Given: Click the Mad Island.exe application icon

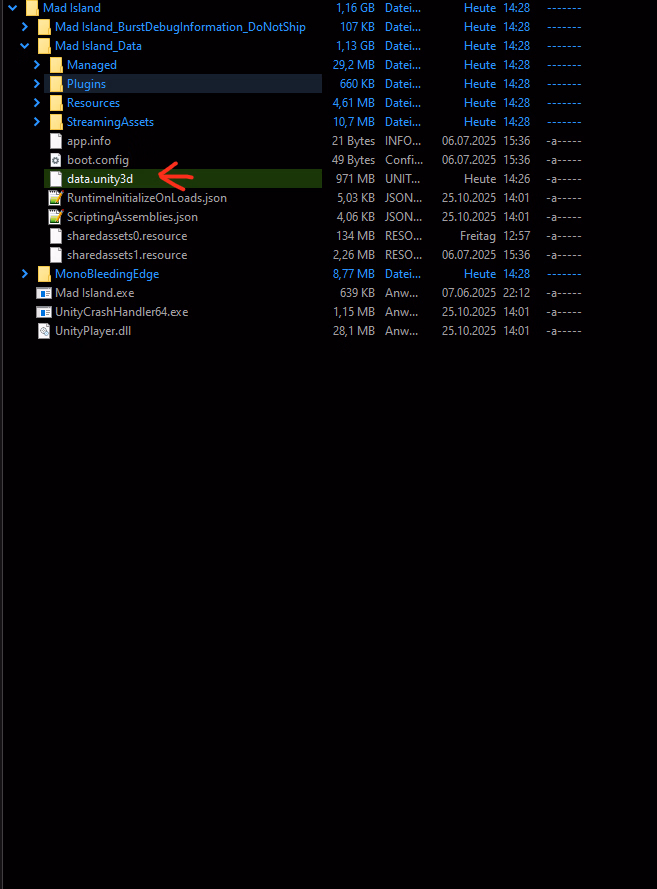Looking at the screenshot, I should coord(44,293).
